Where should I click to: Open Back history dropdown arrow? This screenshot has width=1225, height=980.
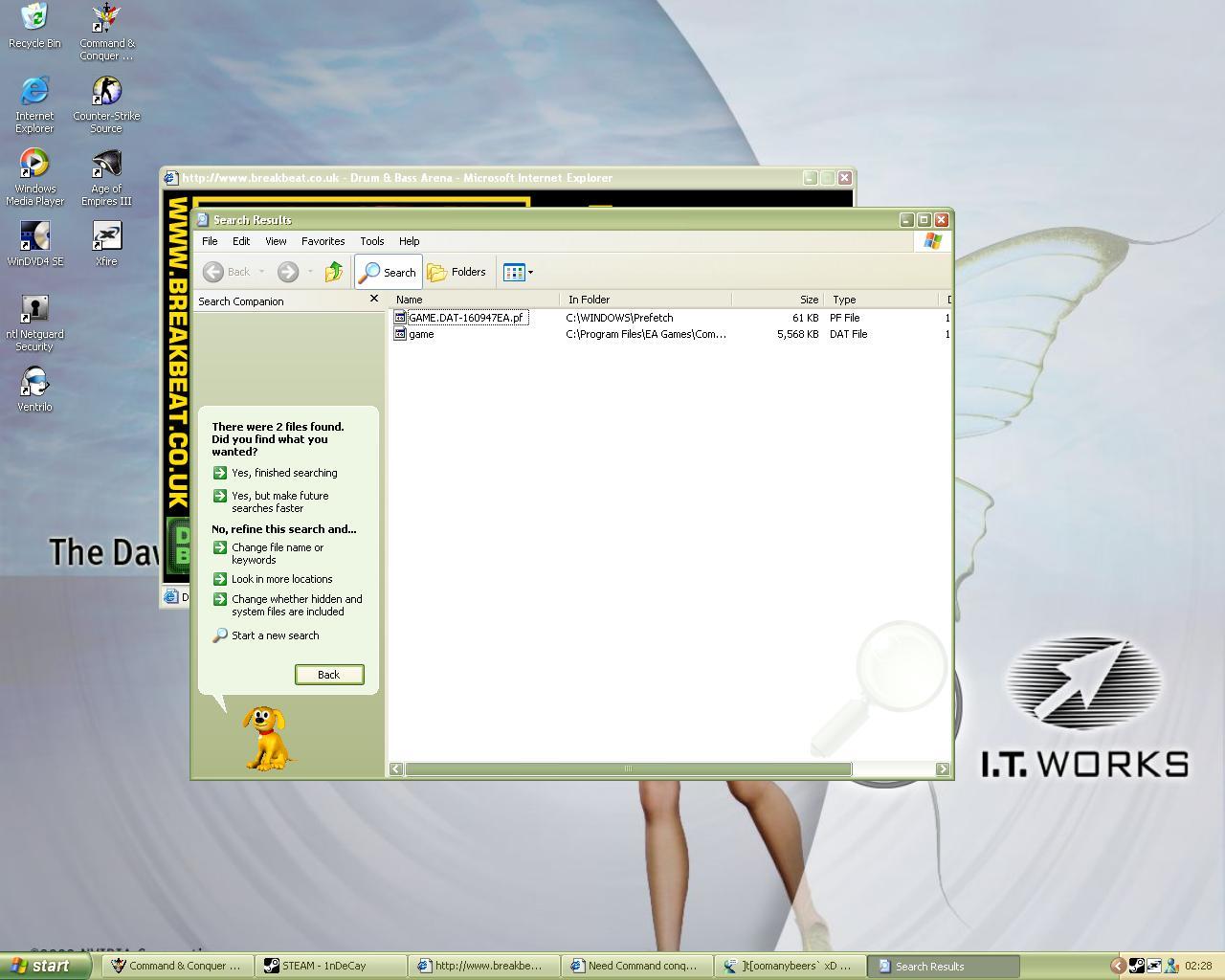point(261,272)
